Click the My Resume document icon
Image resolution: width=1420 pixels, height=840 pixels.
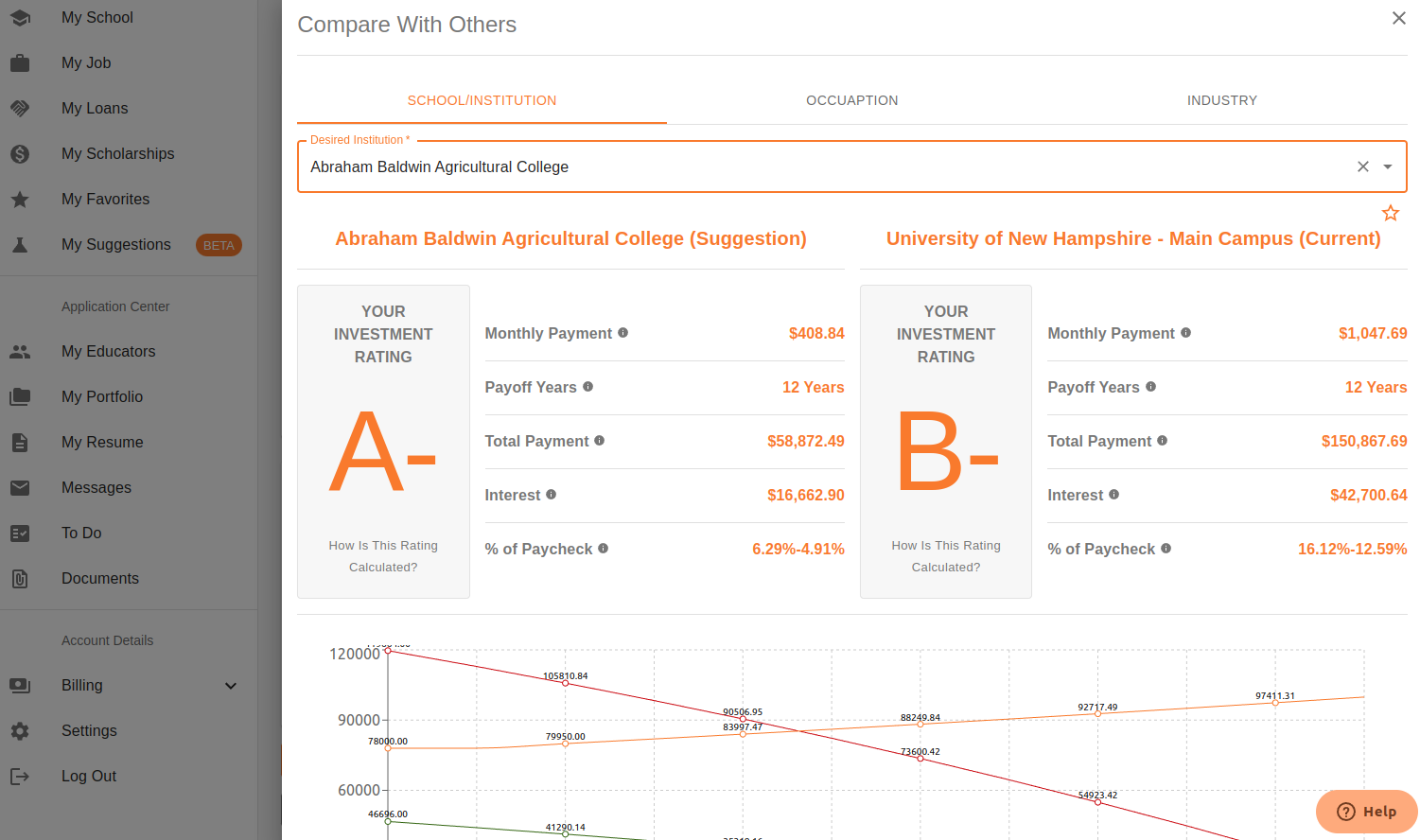[20, 443]
